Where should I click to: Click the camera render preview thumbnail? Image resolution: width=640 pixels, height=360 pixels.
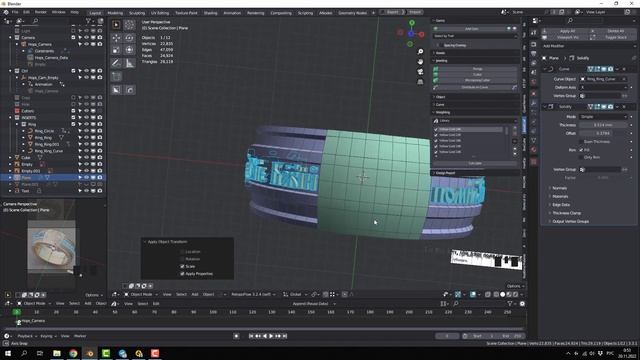click(x=51, y=247)
